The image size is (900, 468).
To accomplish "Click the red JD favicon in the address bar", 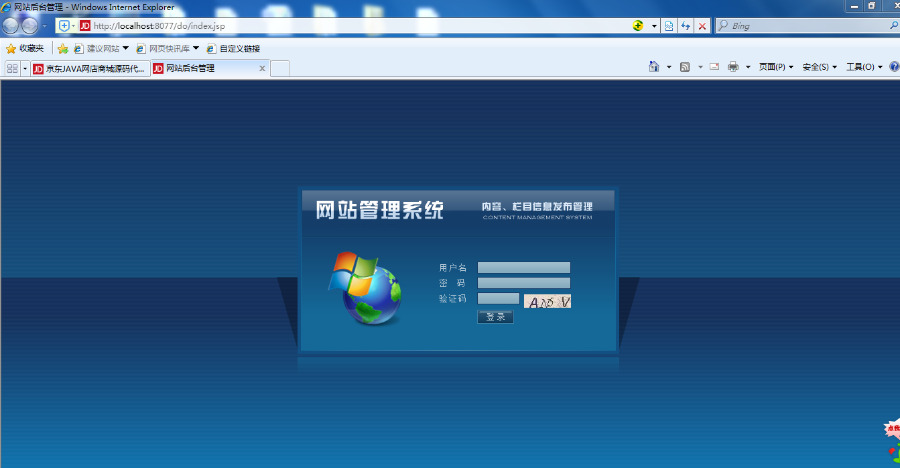I will pos(85,26).
